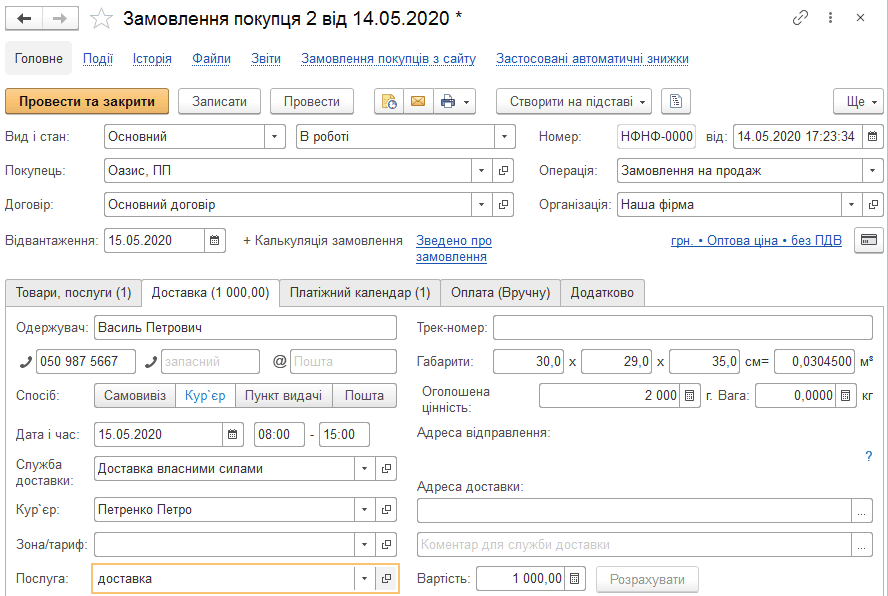888x596 pixels.
Task: Expand the Договір dropdown list
Action: (x=481, y=205)
